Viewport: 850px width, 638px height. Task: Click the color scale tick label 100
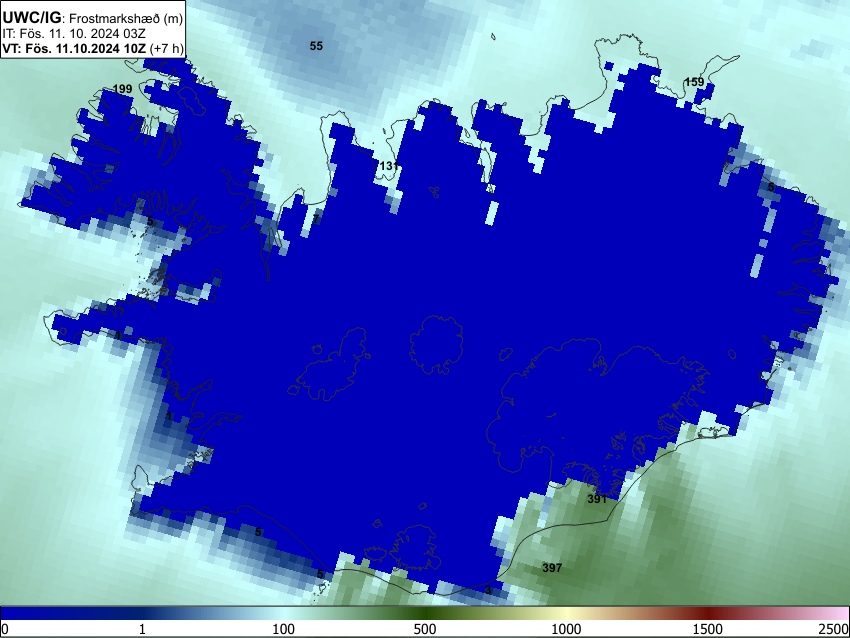283,629
